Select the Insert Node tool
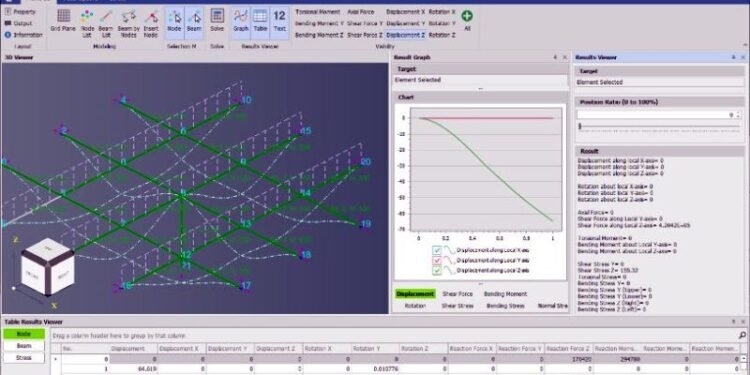Screen dimensions: 750x375 (x=151, y=23)
